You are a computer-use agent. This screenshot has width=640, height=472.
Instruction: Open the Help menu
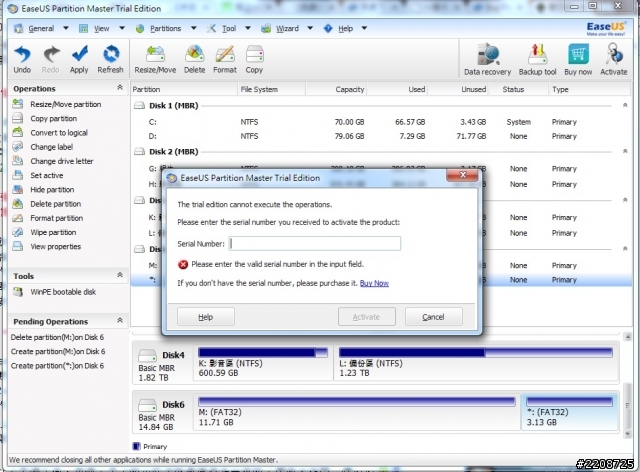pos(345,29)
